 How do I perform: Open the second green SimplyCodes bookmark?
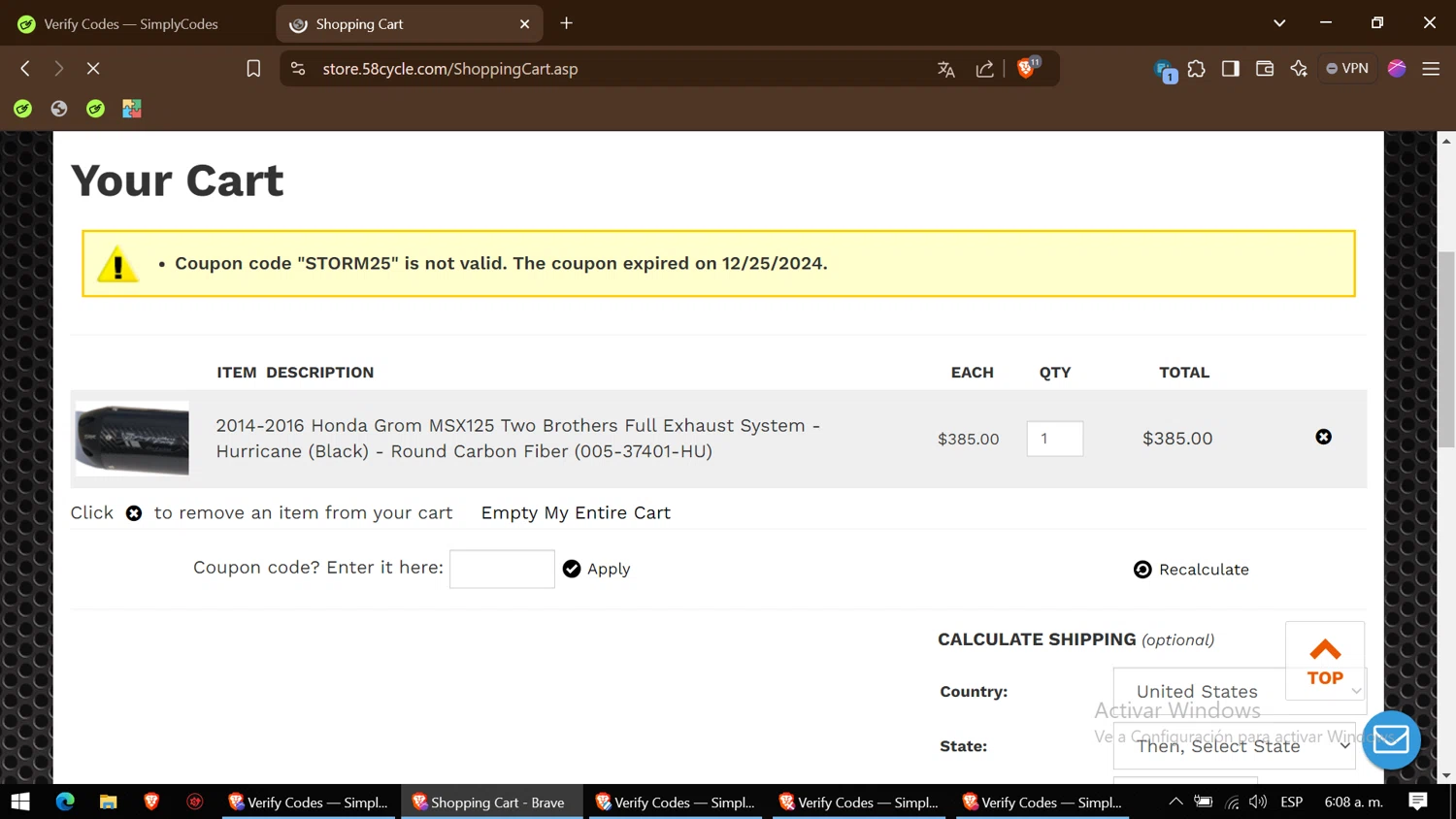[x=95, y=109]
